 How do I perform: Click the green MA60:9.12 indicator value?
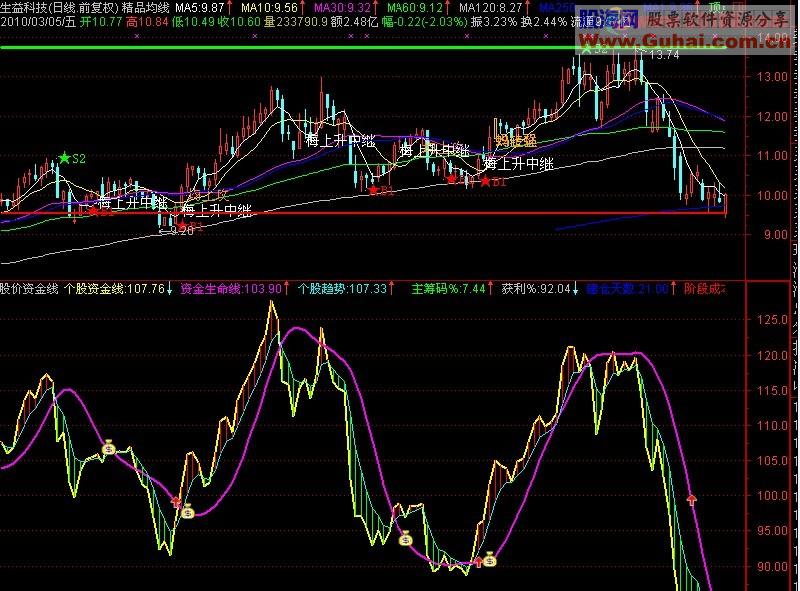[415, 8]
